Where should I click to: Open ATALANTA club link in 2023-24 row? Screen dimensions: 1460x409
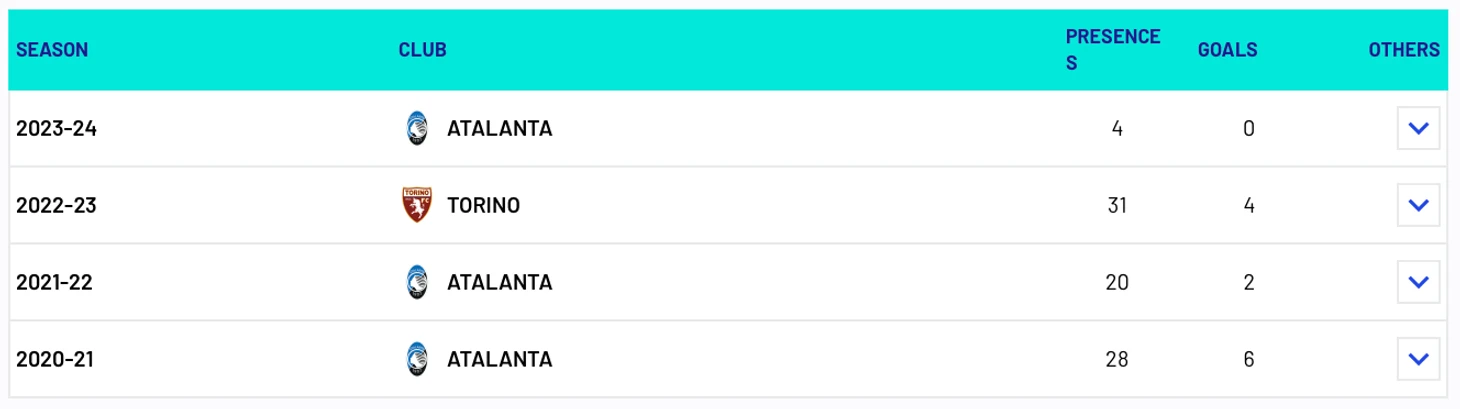[499, 129]
